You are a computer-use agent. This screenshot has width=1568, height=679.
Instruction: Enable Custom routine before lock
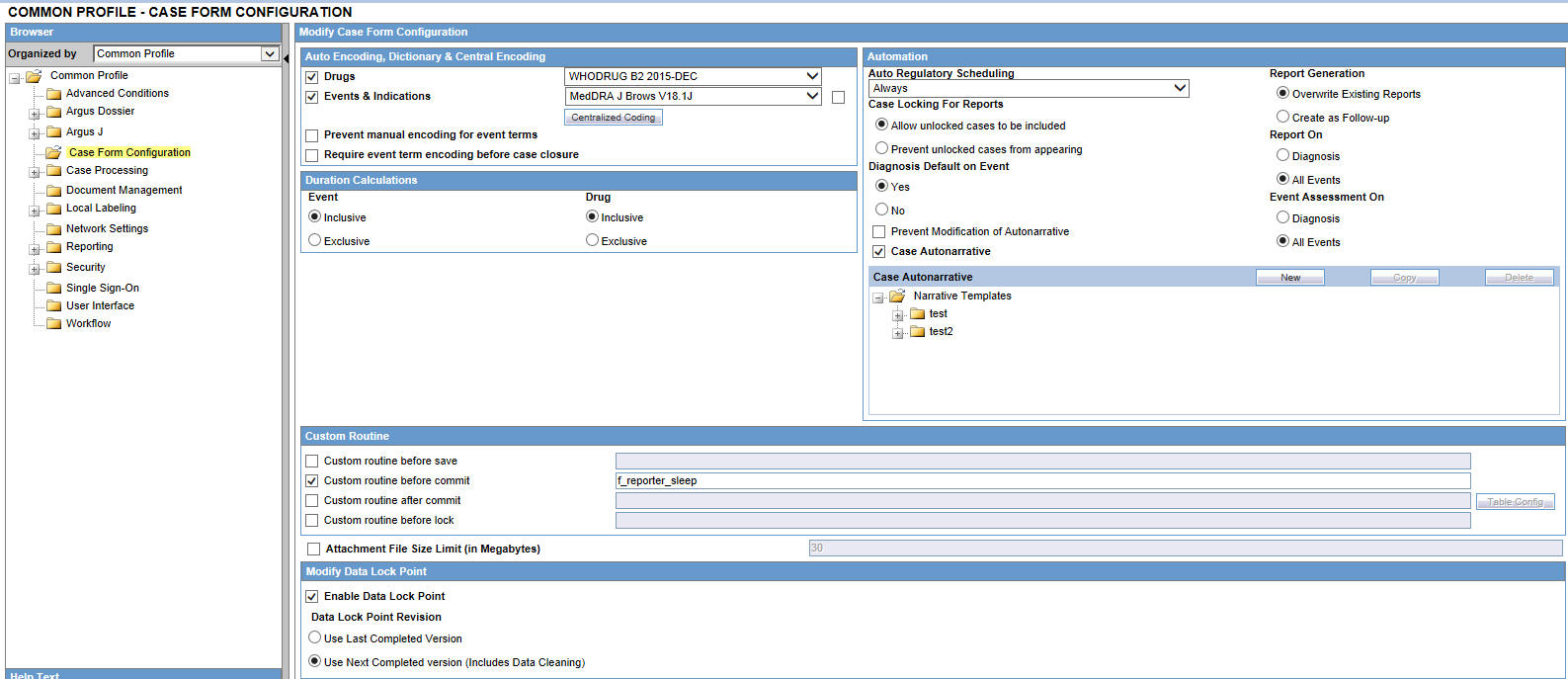pos(312,521)
